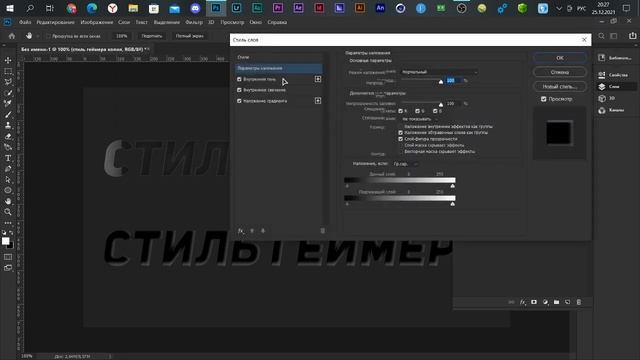Select the Ellipse shape tool
640x360 pixels.
tap(8, 190)
